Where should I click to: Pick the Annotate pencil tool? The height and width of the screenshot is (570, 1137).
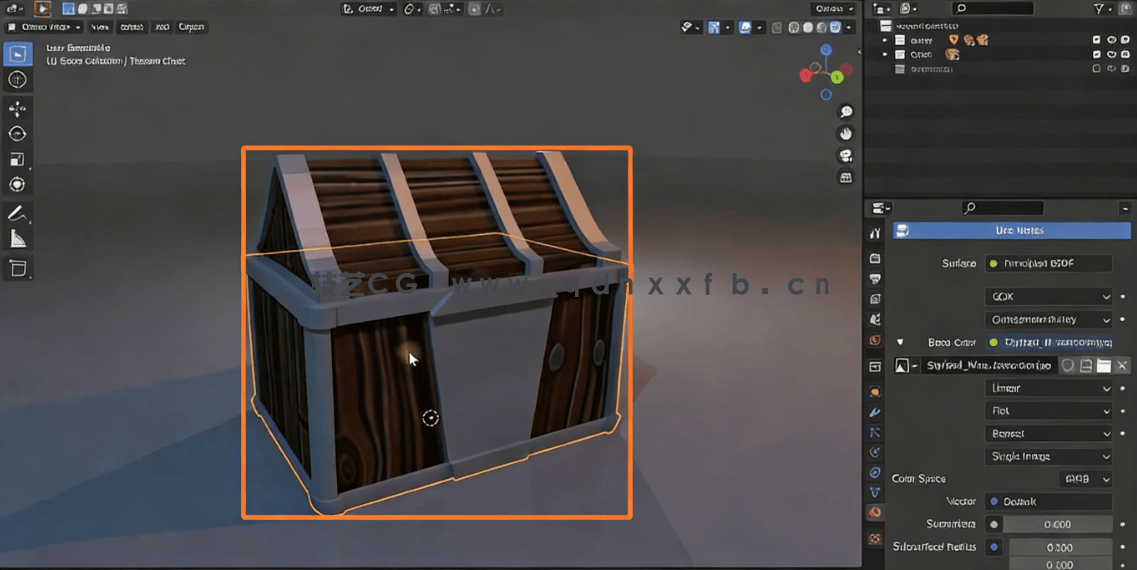click(18, 213)
